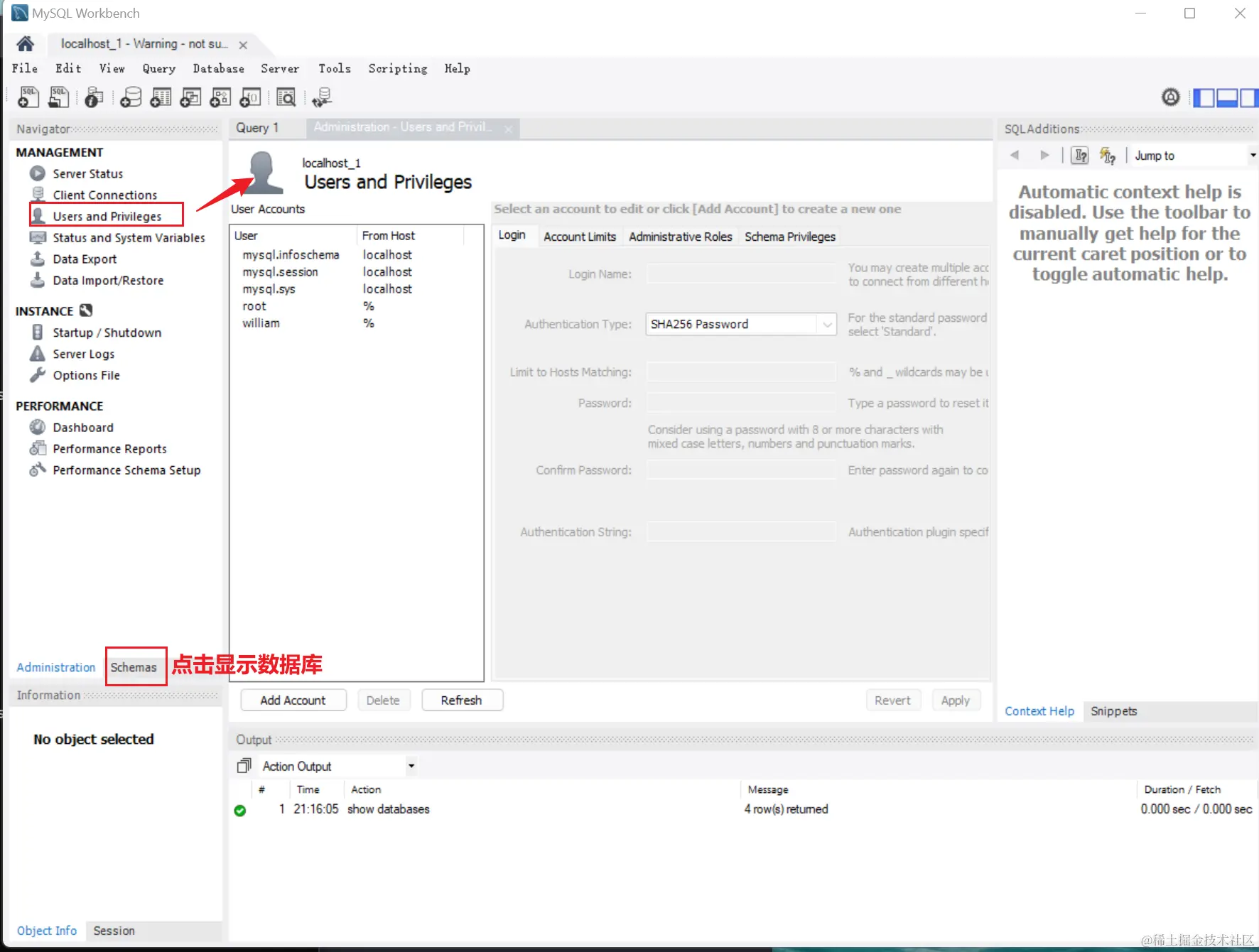1259x952 pixels.
Task: Get context help for caret position
Action: 1080,155
